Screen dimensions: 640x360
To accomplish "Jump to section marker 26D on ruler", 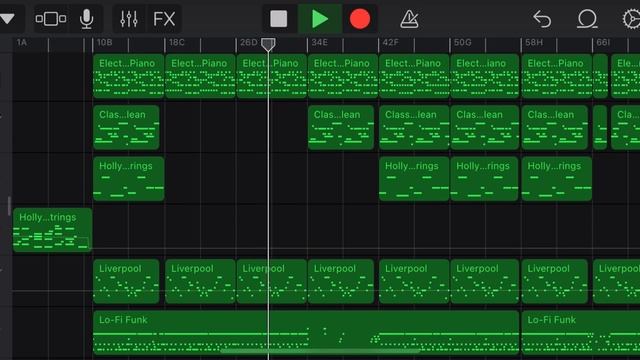I will click(249, 42).
